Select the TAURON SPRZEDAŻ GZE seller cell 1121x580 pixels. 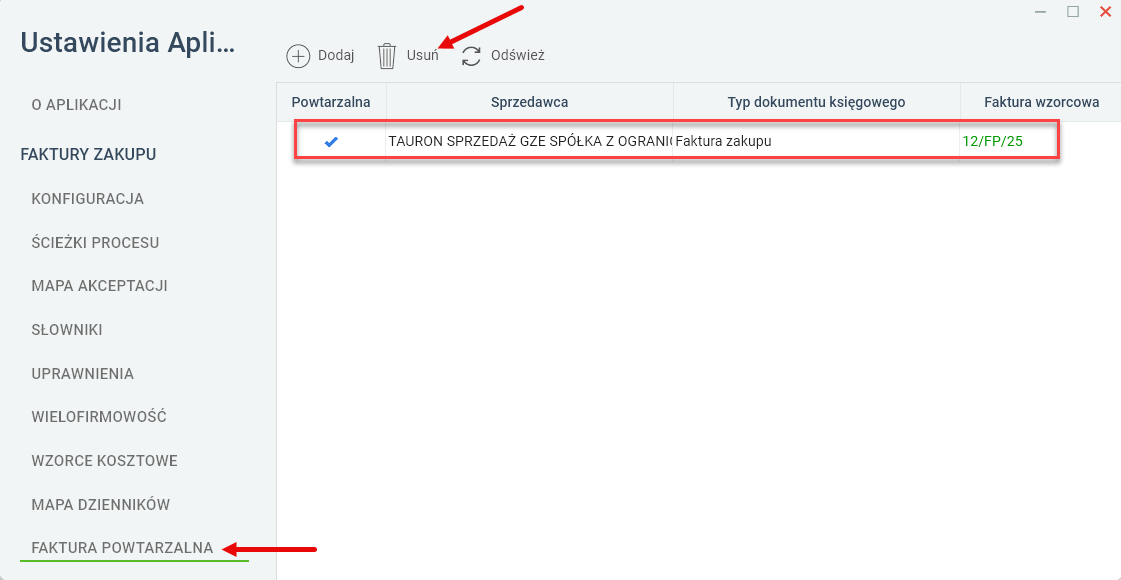click(530, 142)
